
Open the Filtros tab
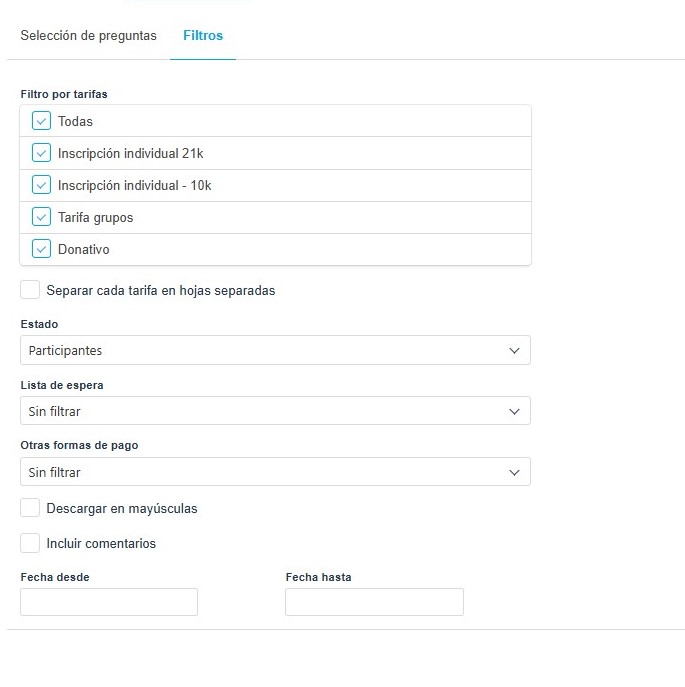[203, 36]
